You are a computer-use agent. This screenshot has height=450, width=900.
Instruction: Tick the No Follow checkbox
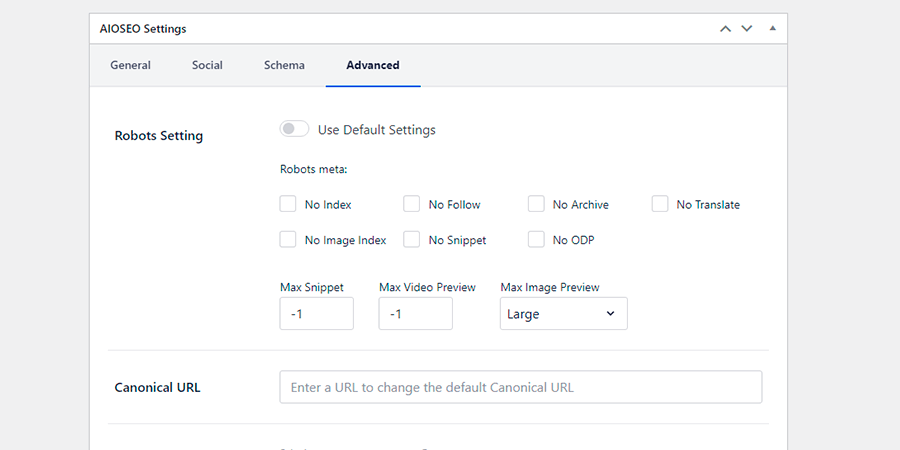pyautogui.click(x=412, y=204)
